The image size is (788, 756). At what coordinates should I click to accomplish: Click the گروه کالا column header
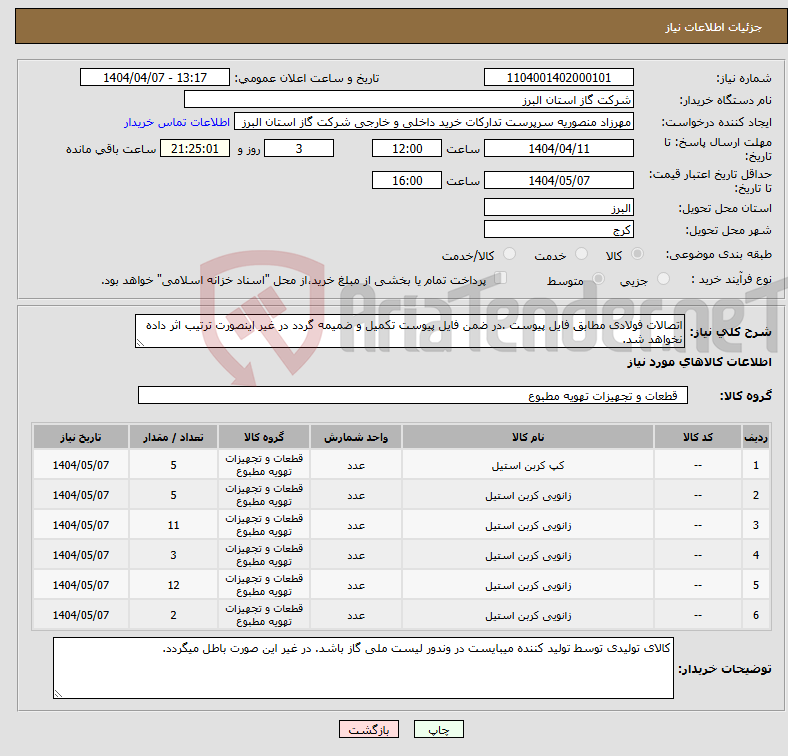[264, 437]
